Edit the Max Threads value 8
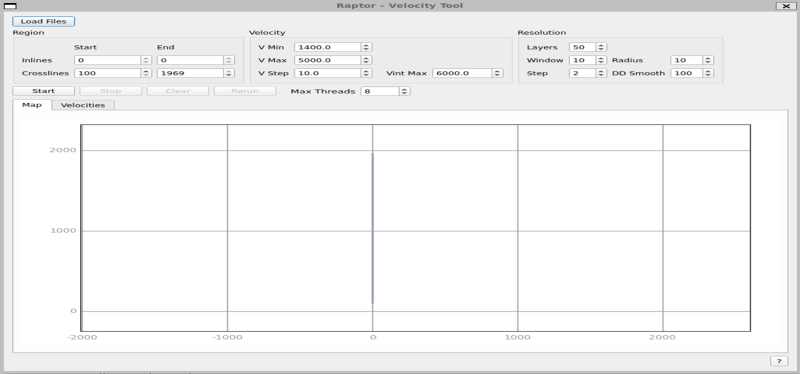800x374 pixels. coord(380,91)
